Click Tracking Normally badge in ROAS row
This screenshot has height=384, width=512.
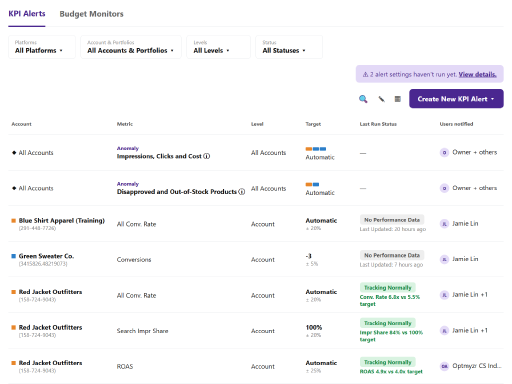(388, 362)
